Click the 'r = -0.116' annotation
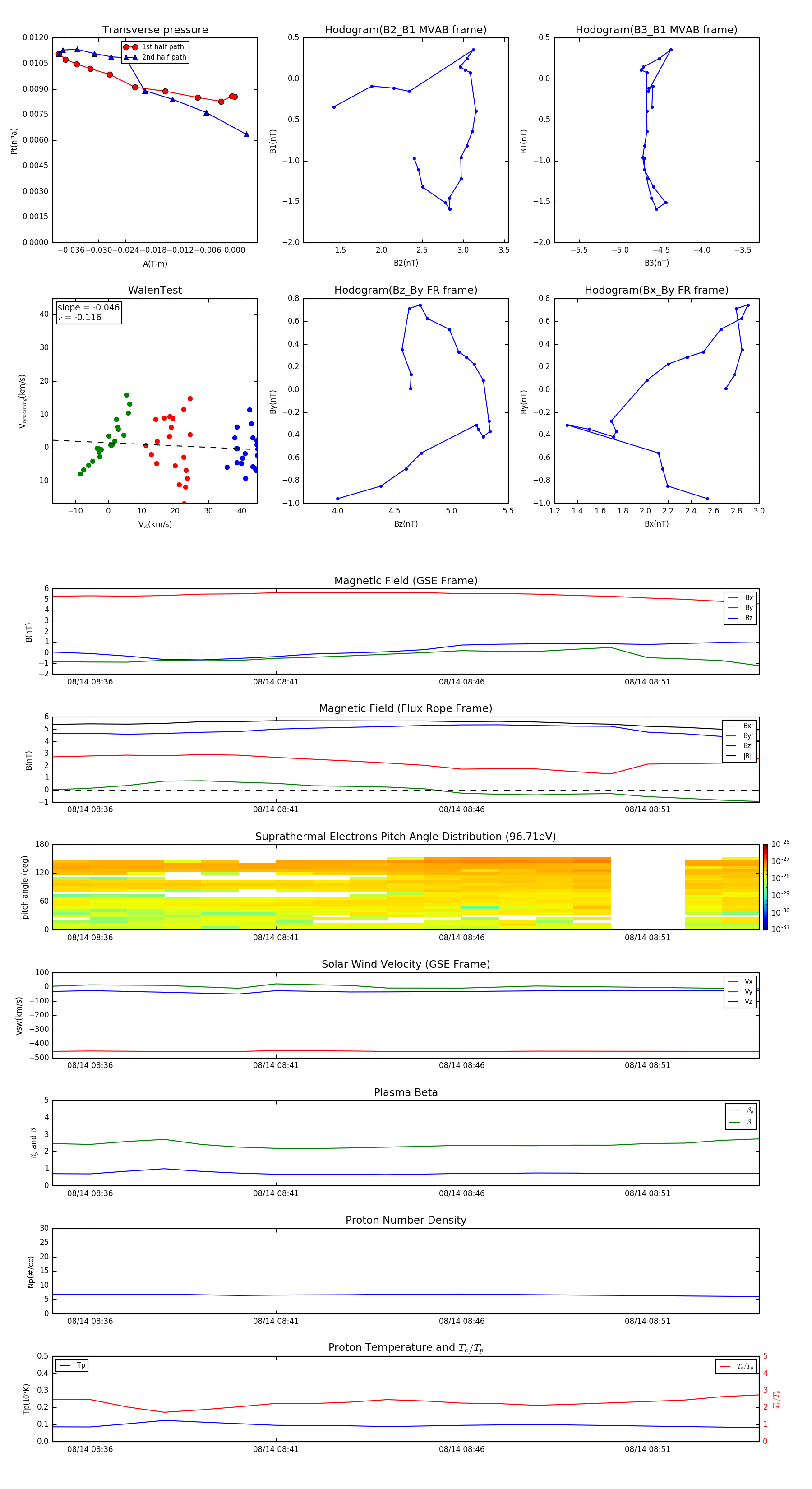Image resolution: width=812 pixels, height=1489 pixels. (x=80, y=317)
